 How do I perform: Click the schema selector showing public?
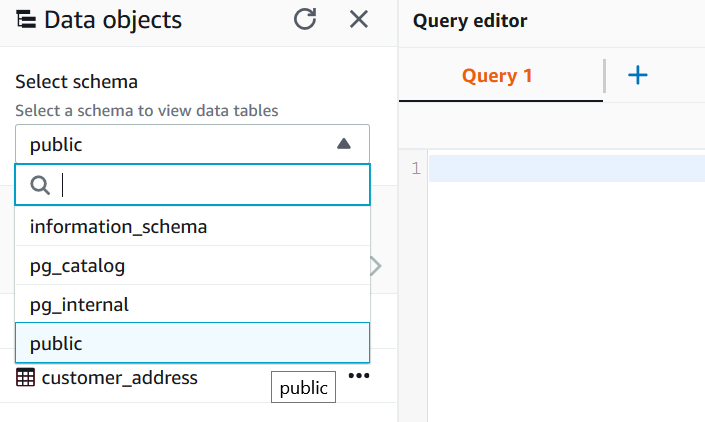click(180, 144)
